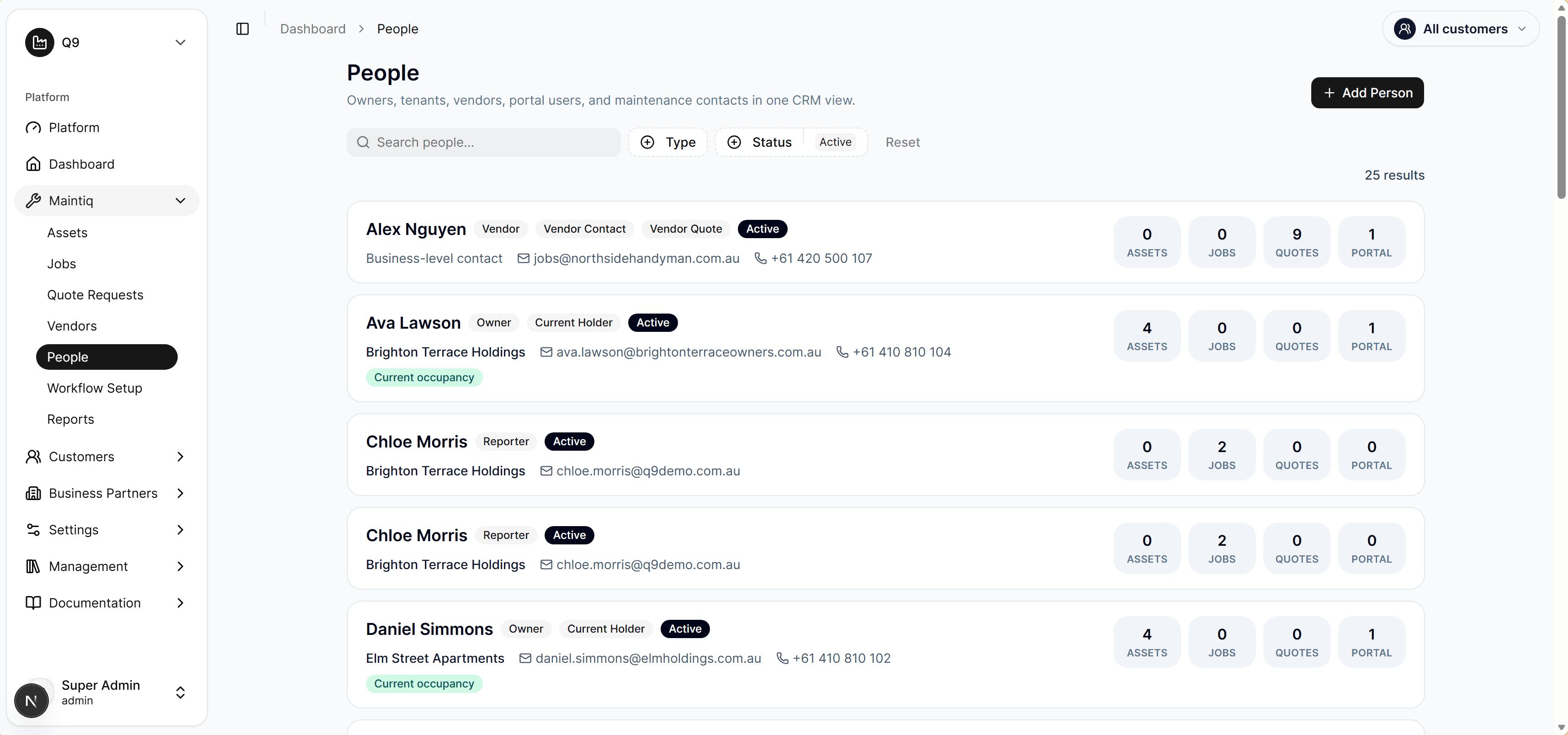Open Quote Requests in sidebar
Image resolution: width=1568 pixels, height=735 pixels.
coord(95,295)
